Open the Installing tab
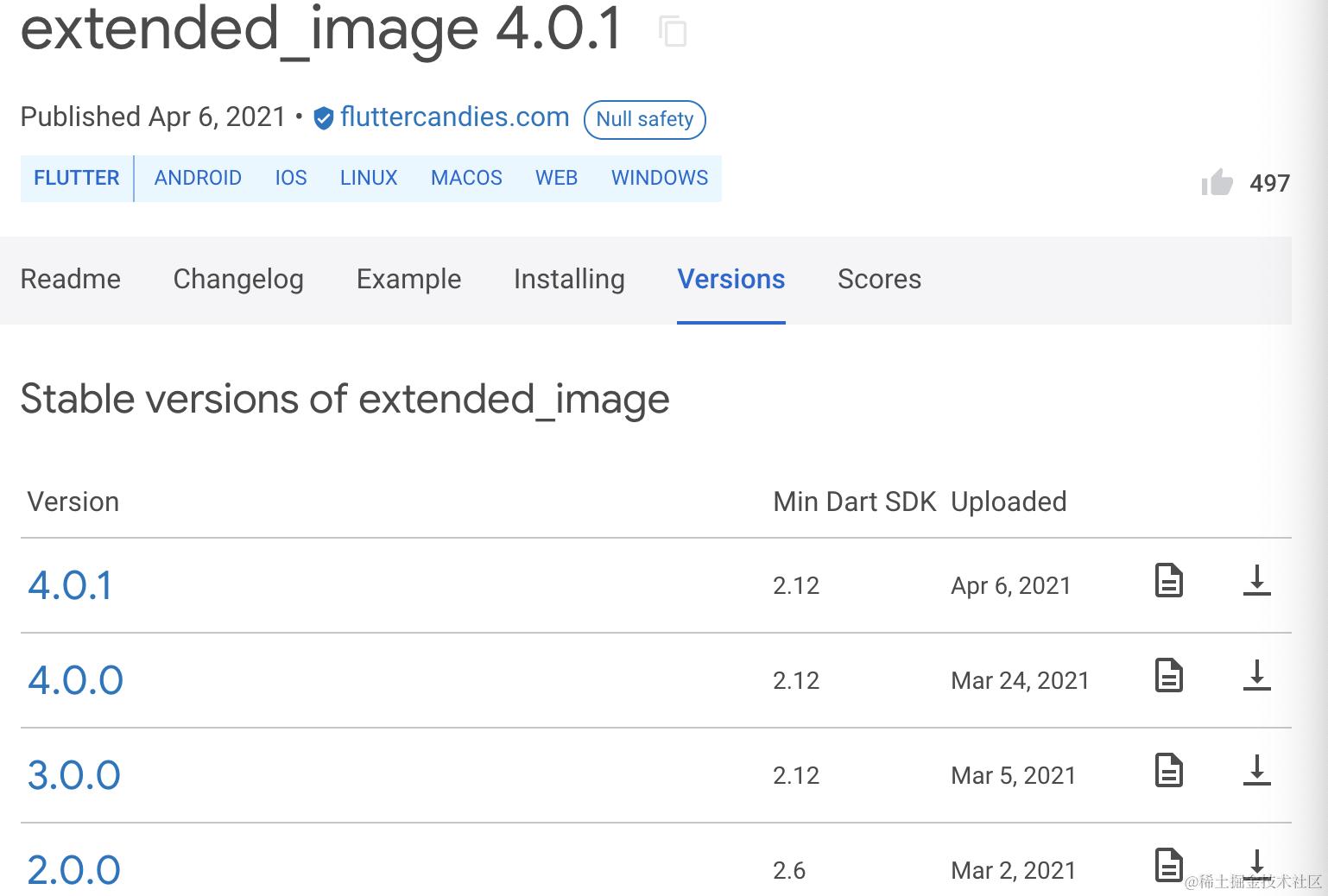 569,279
